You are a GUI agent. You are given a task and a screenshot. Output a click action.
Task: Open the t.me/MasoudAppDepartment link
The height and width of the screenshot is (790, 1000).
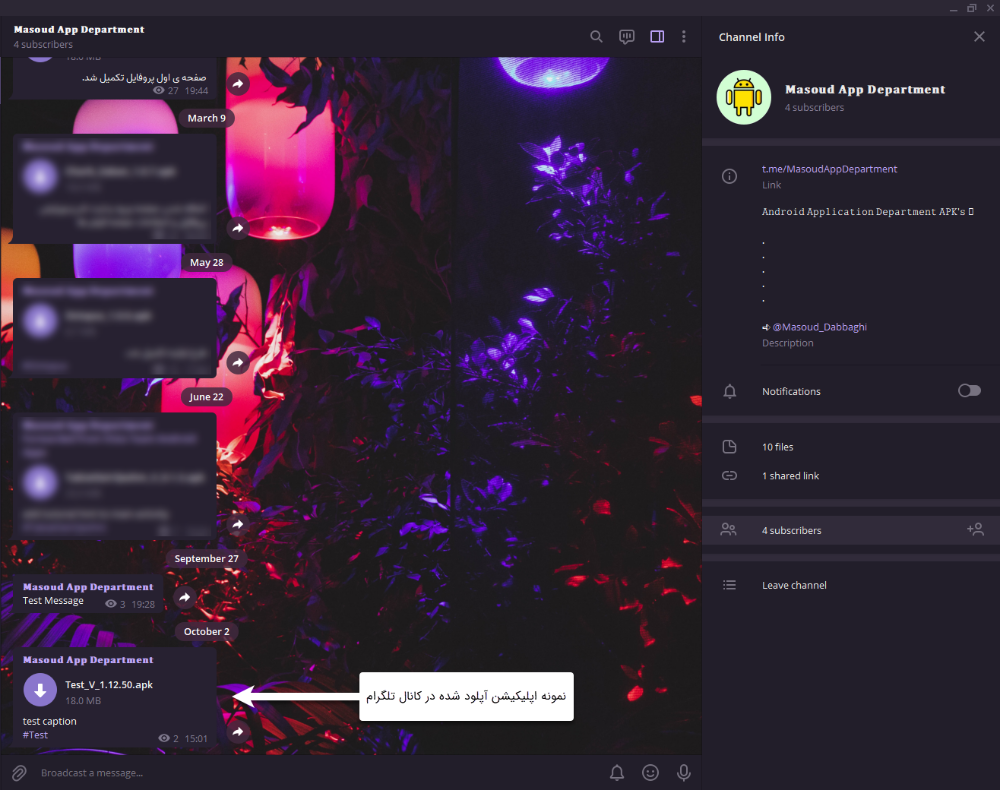click(829, 169)
